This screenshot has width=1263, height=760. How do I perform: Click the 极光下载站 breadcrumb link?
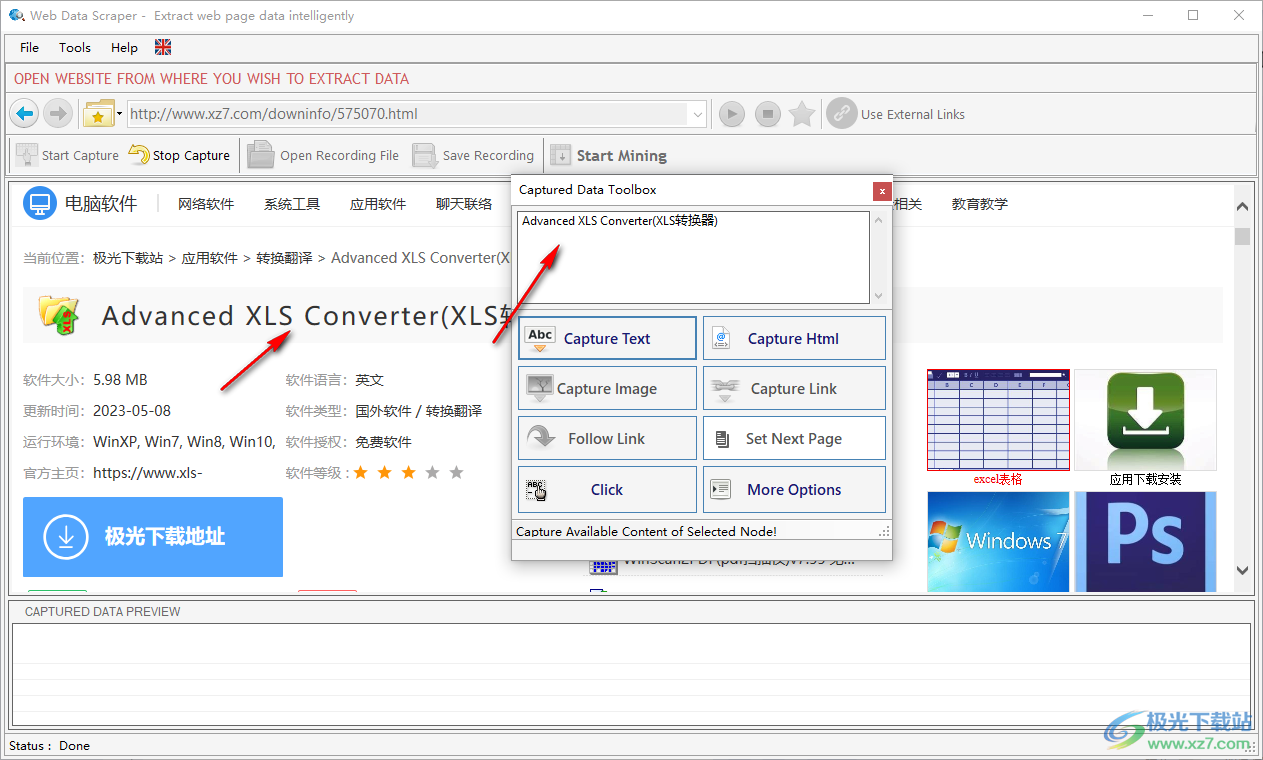coord(128,258)
